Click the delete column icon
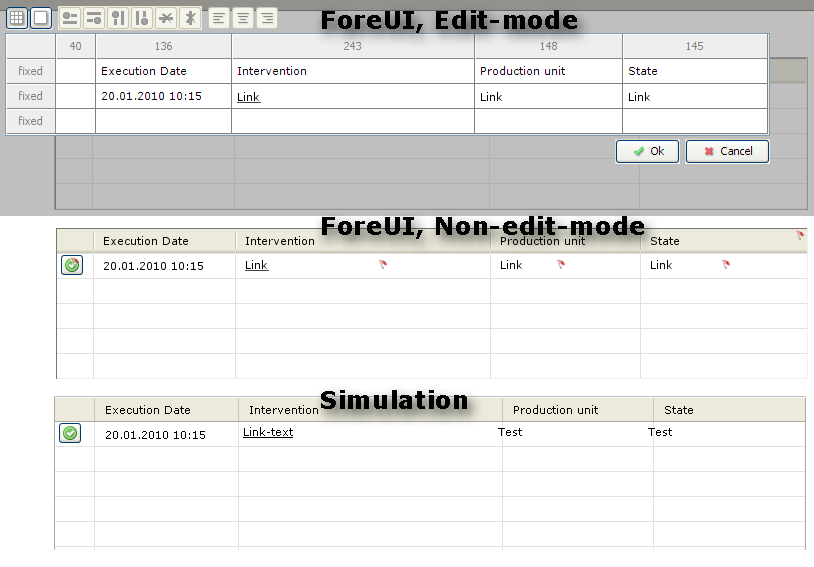The width and height of the screenshot is (814, 567). [x=191, y=18]
